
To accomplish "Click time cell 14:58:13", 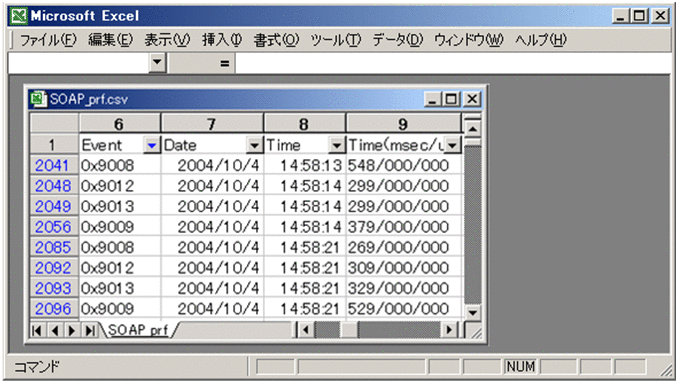I will (305, 165).
